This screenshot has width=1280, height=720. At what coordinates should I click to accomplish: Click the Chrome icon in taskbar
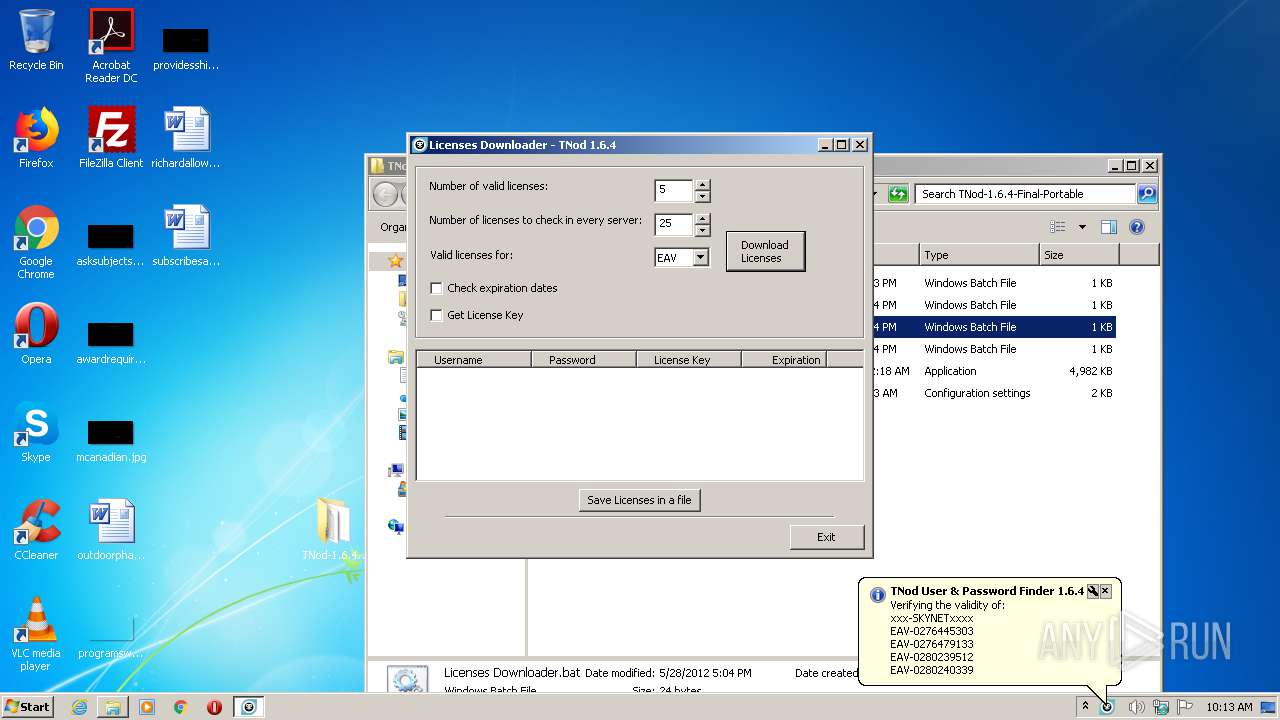(x=181, y=707)
